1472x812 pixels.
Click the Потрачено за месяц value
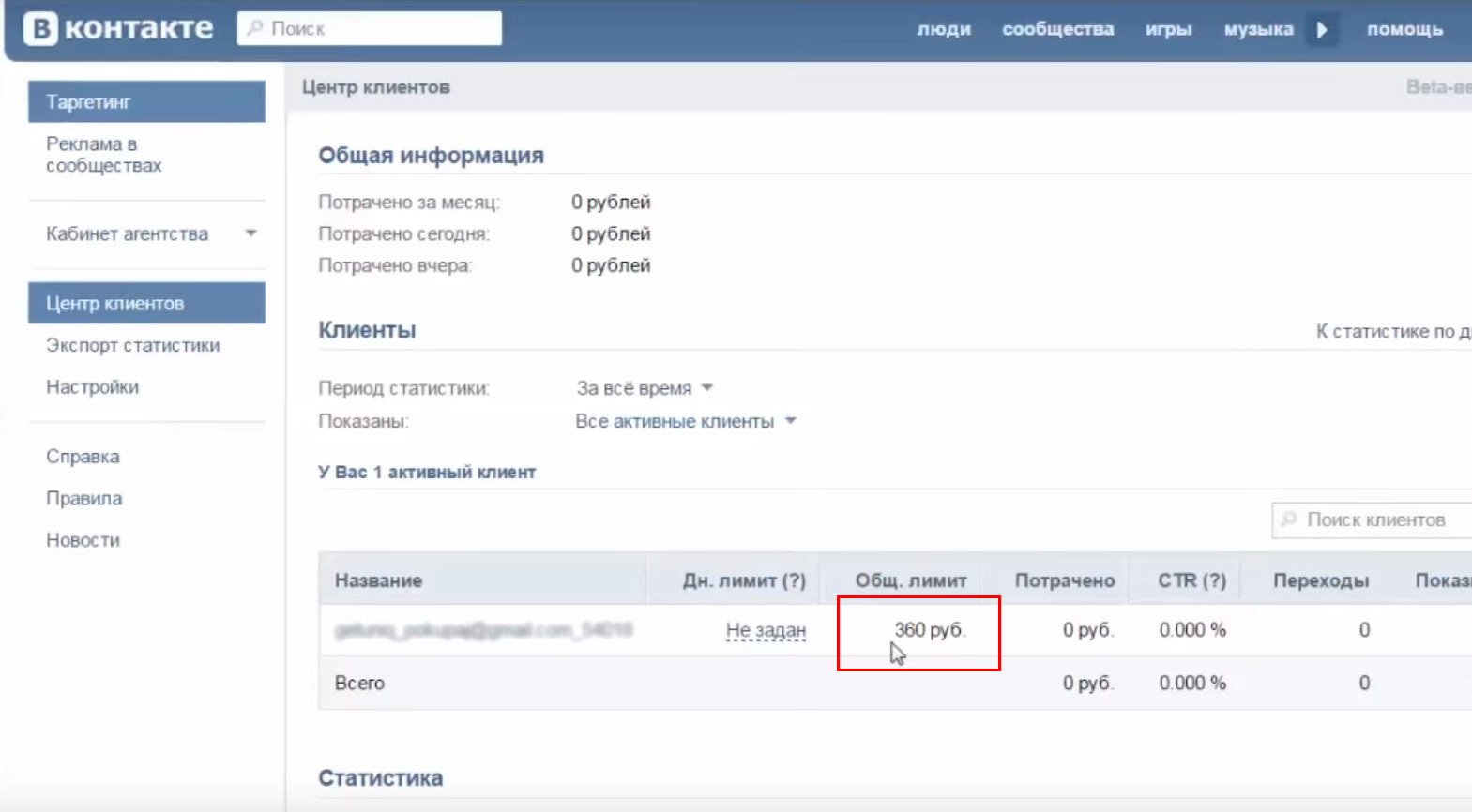coord(611,202)
